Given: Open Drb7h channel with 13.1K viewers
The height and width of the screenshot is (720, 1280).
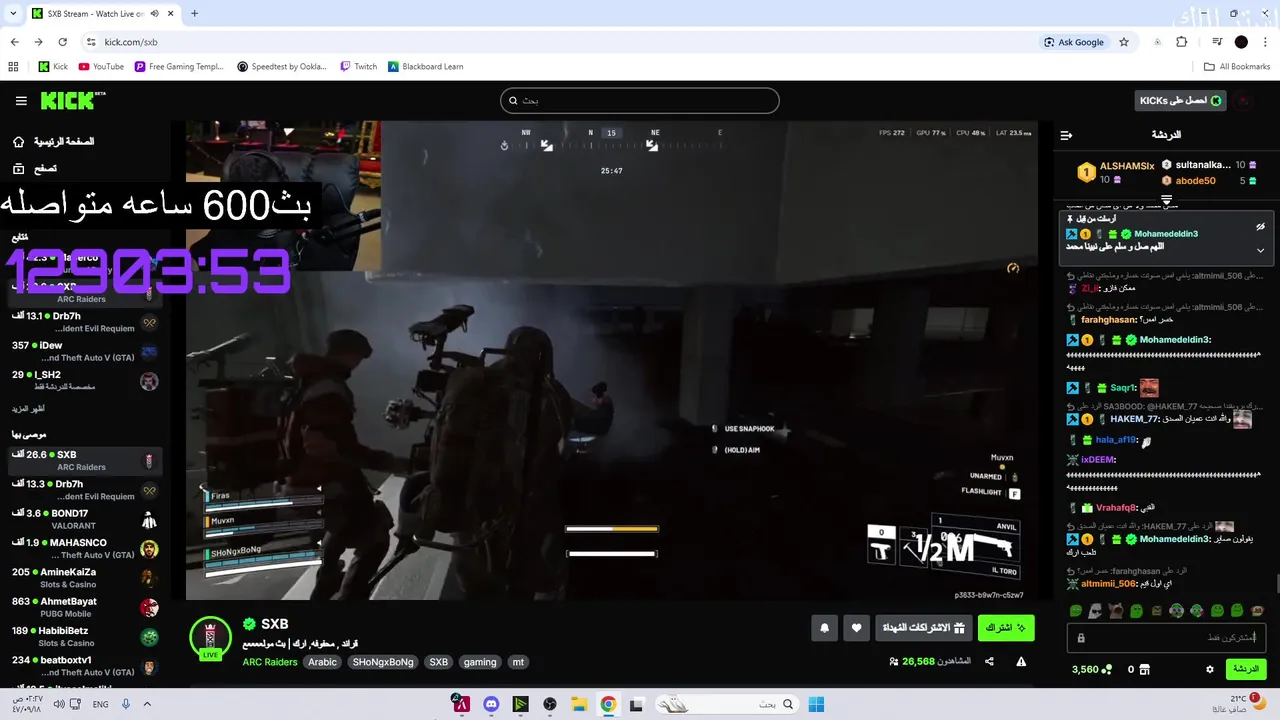Looking at the screenshot, I should 84,322.
